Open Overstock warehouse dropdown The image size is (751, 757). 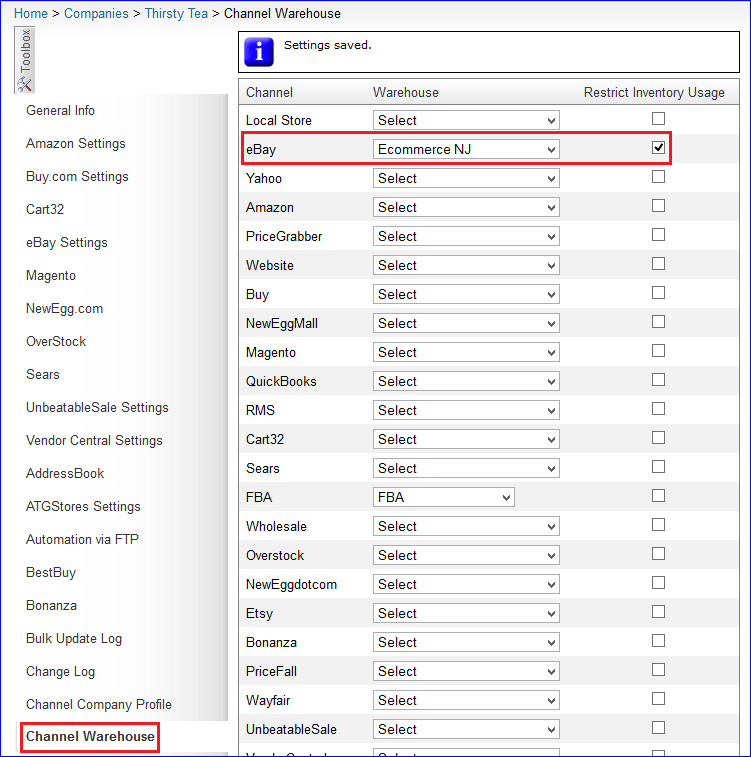coord(466,555)
